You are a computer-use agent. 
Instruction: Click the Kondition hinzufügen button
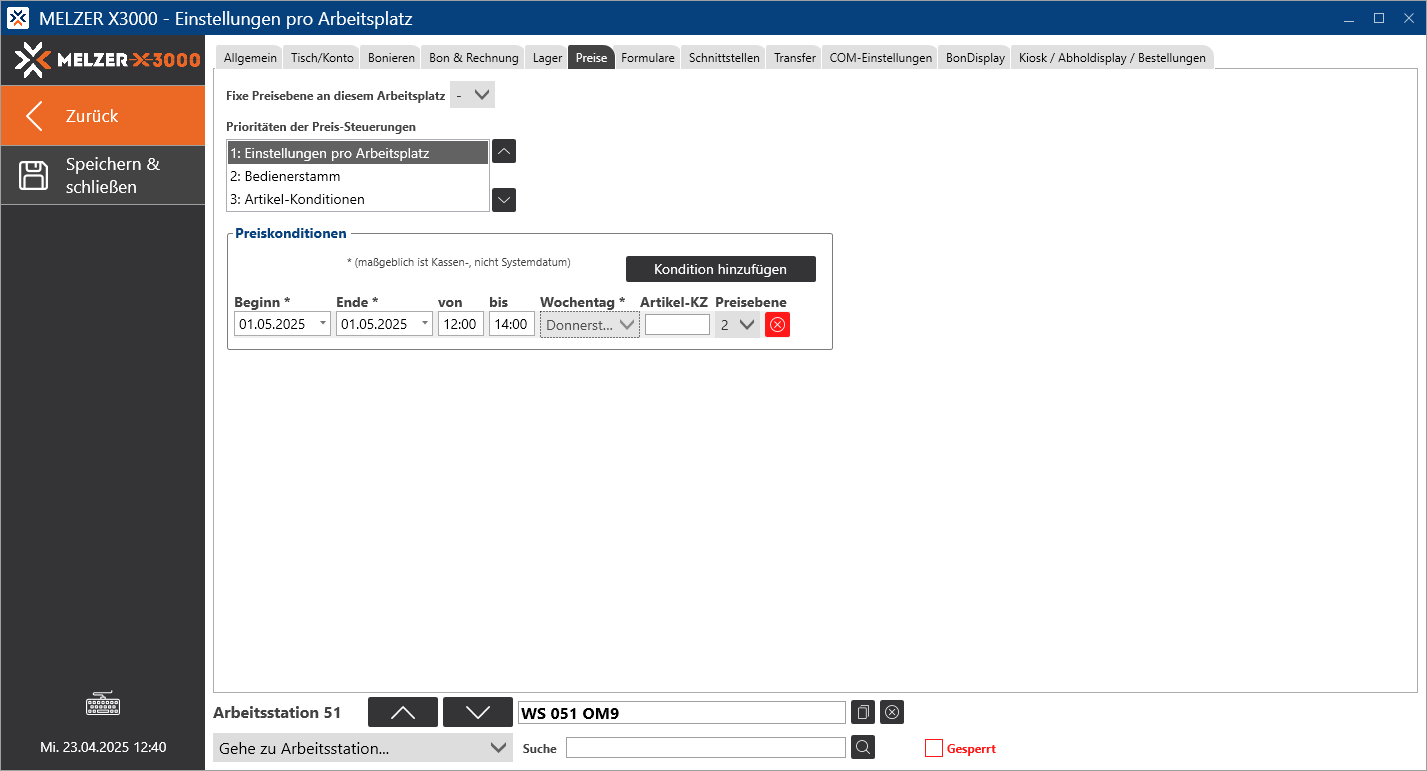pos(721,269)
